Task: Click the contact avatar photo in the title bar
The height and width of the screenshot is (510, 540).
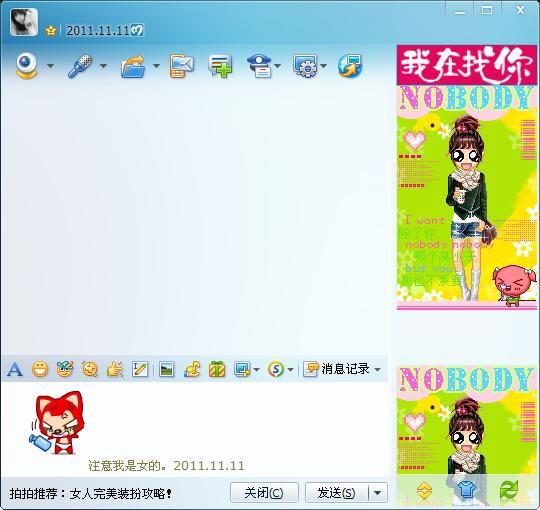Action: (24, 22)
